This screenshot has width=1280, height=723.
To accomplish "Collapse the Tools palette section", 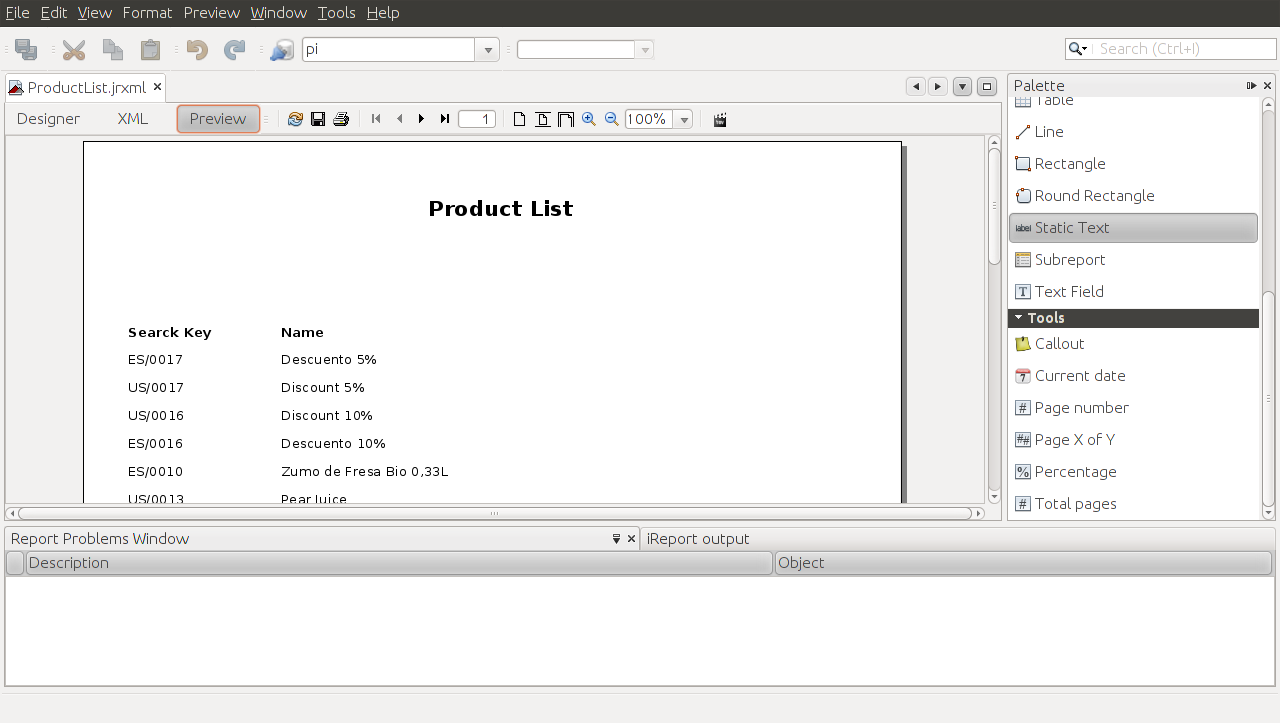I will click(1019, 318).
